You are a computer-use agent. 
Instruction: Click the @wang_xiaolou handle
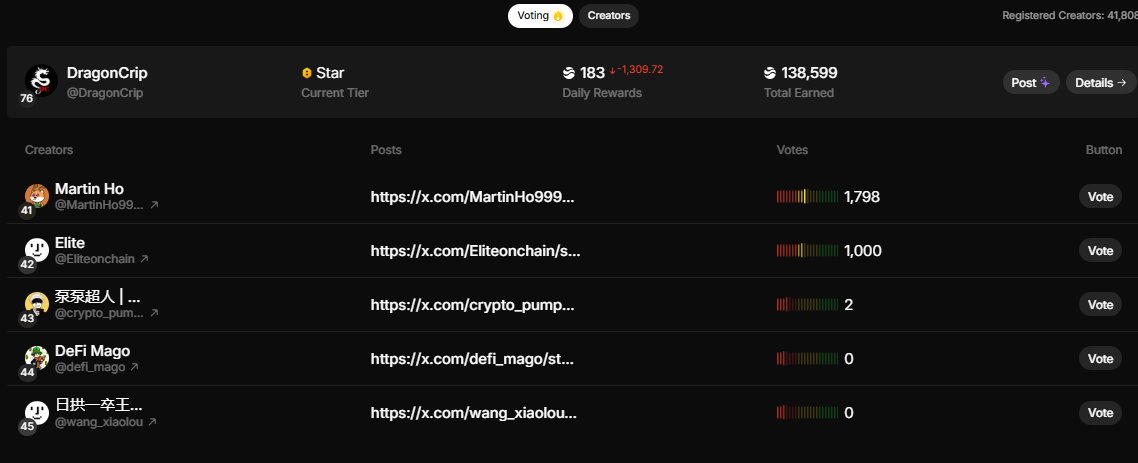coord(99,422)
